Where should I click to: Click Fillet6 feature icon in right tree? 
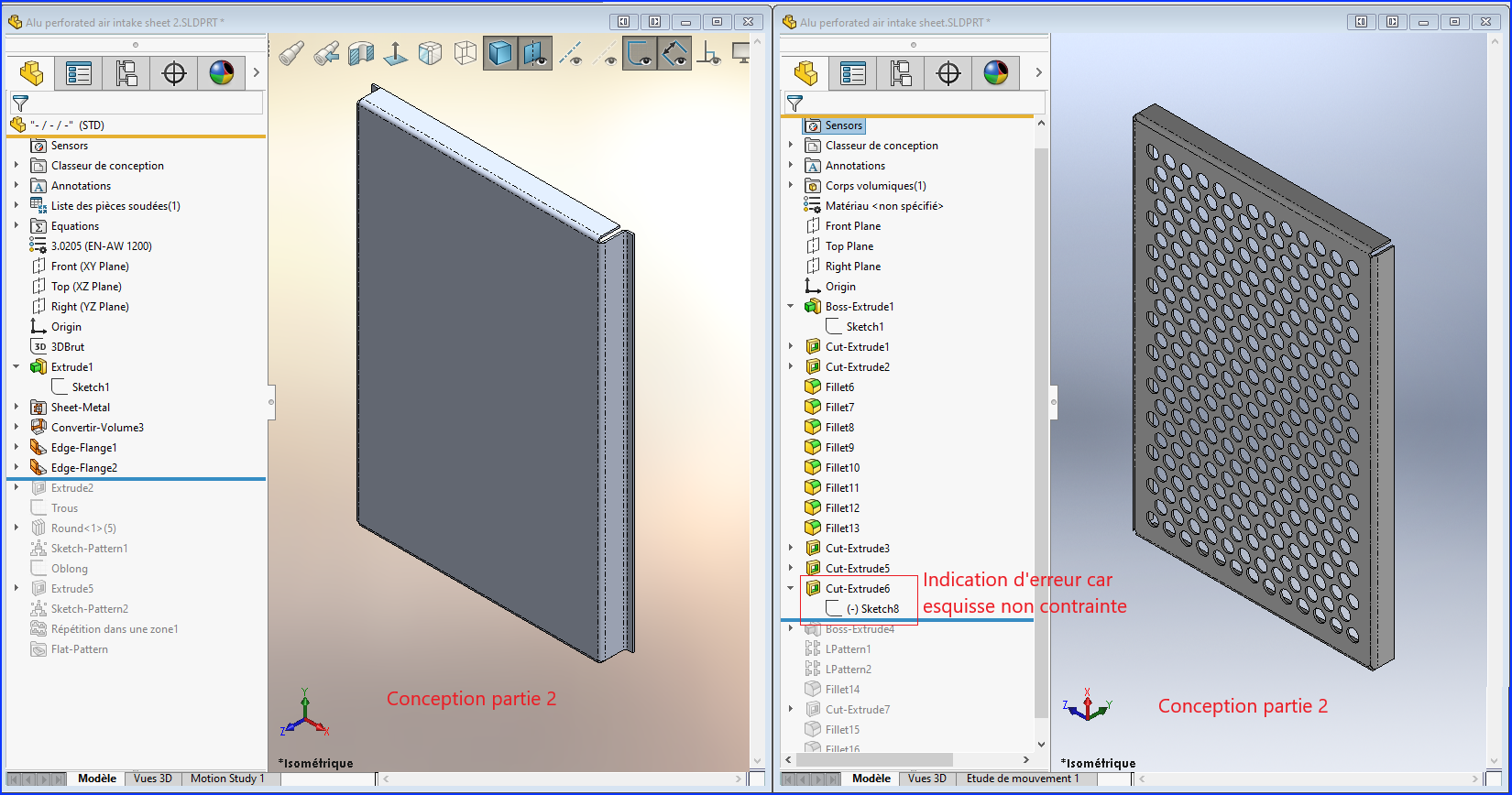(813, 387)
